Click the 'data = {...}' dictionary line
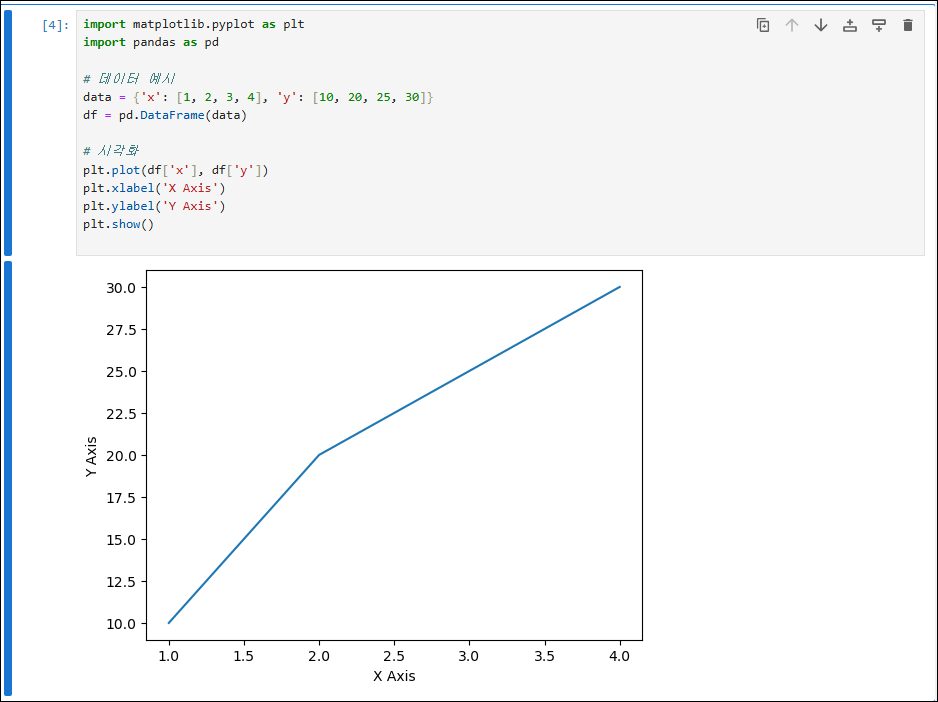This screenshot has width=938, height=702. point(258,97)
